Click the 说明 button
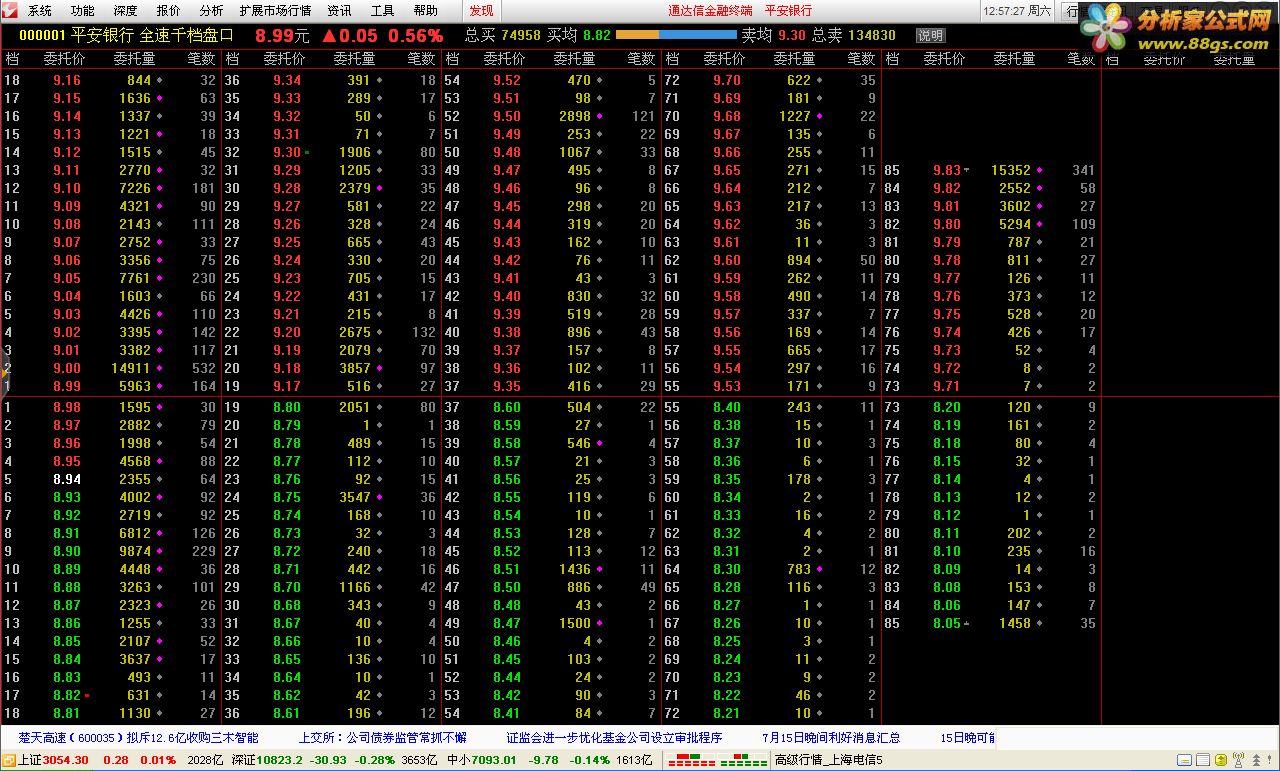This screenshot has height=771, width=1280. 931,35
